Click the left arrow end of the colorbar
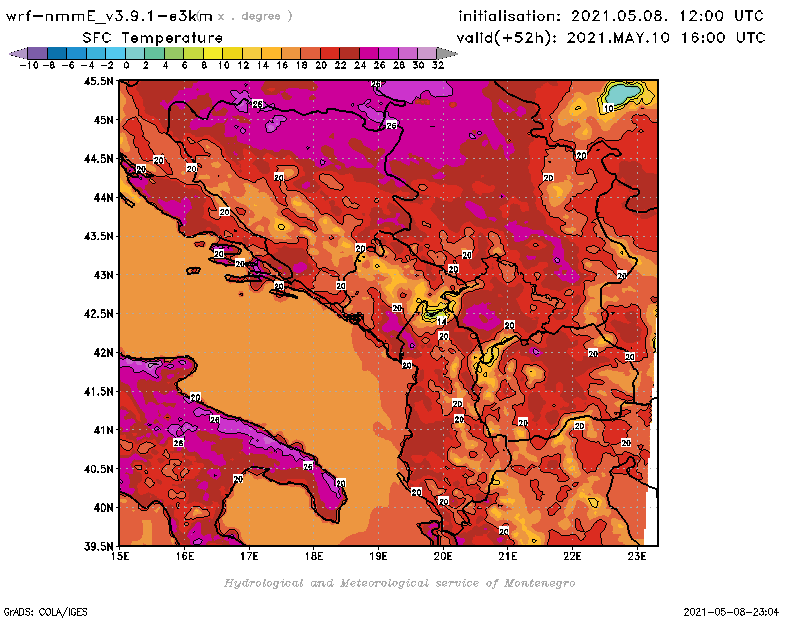The width and height of the screenshot is (800, 618). click(x=18, y=53)
